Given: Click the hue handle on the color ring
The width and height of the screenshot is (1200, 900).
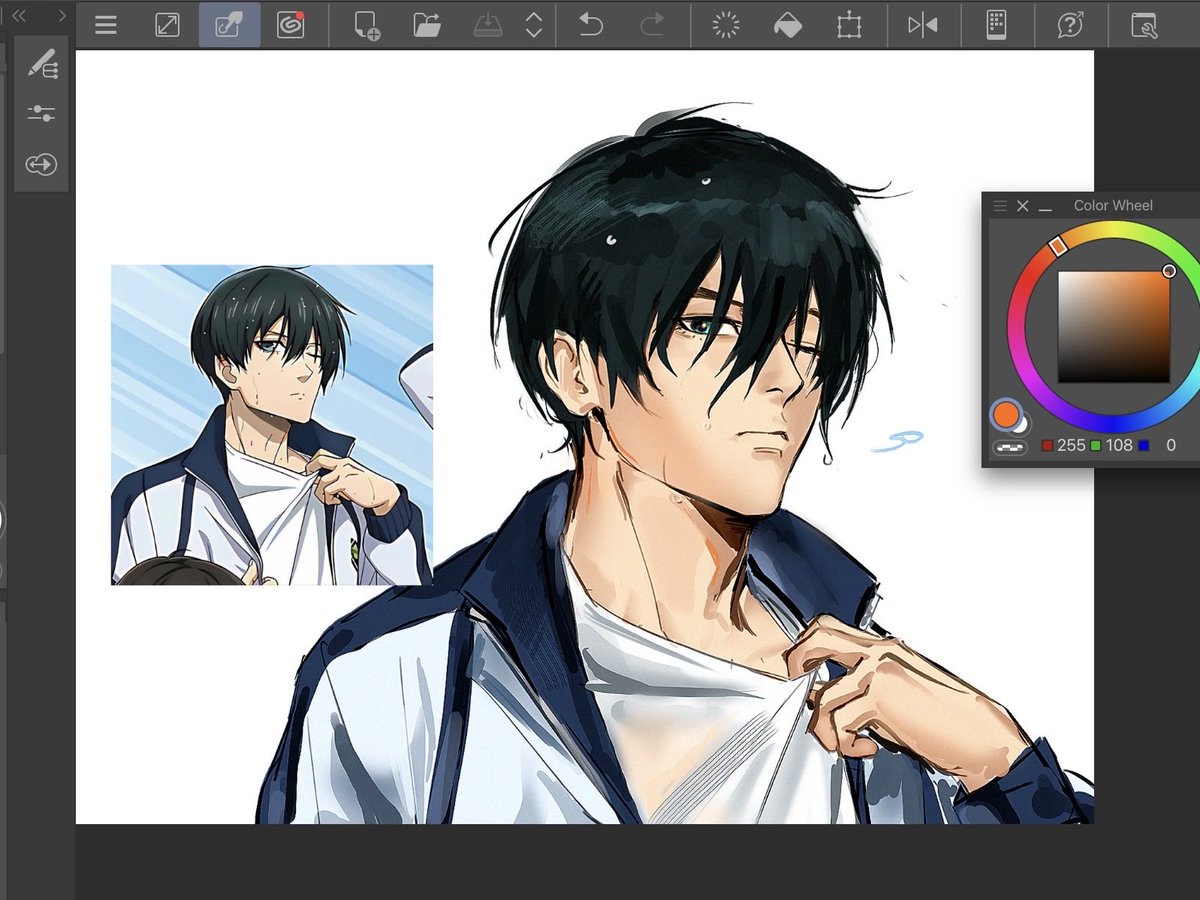Looking at the screenshot, I should click(1058, 245).
